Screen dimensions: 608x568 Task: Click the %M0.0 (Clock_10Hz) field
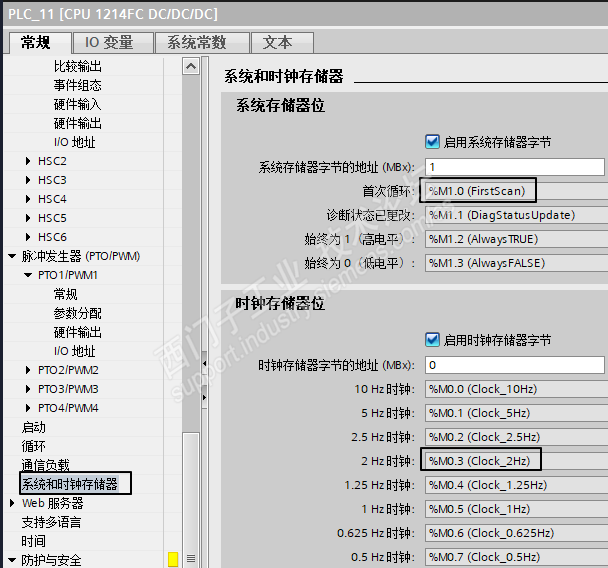coord(516,388)
